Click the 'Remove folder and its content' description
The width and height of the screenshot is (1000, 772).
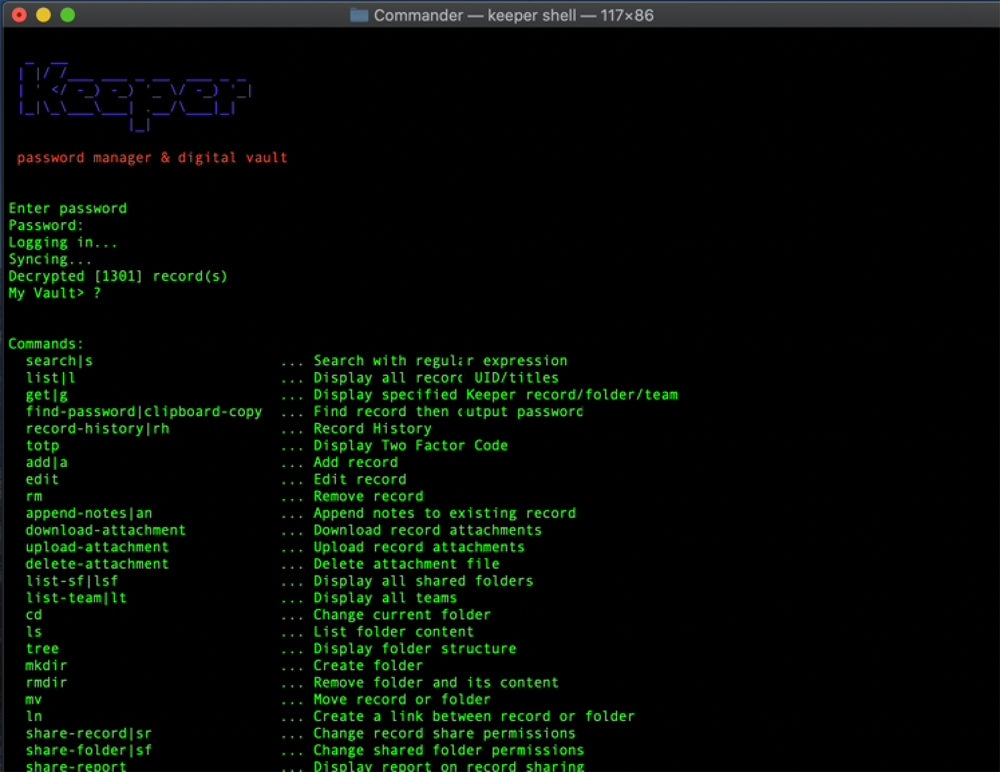[436, 682]
